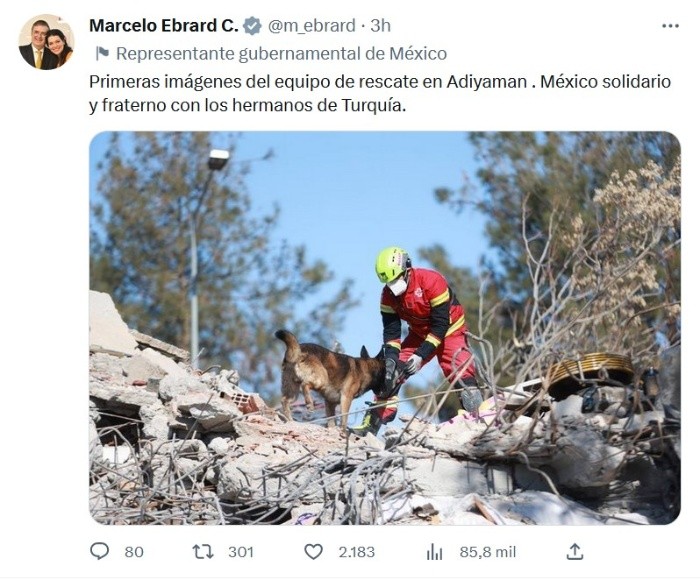This screenshot has height=580, width=700.
Task: Click the 301 retweets count
Action: pyautogui.click(x=241, y=552)
